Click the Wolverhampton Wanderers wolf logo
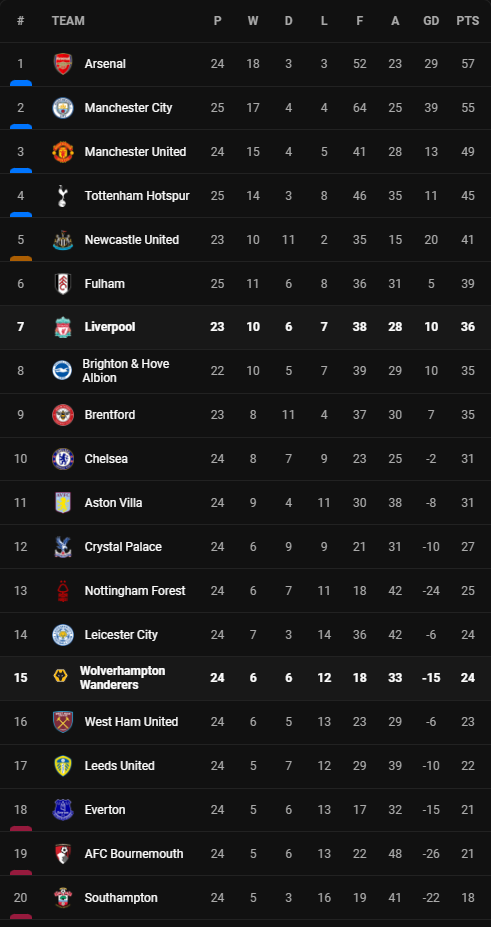491x927 pixels. point(60,678)
